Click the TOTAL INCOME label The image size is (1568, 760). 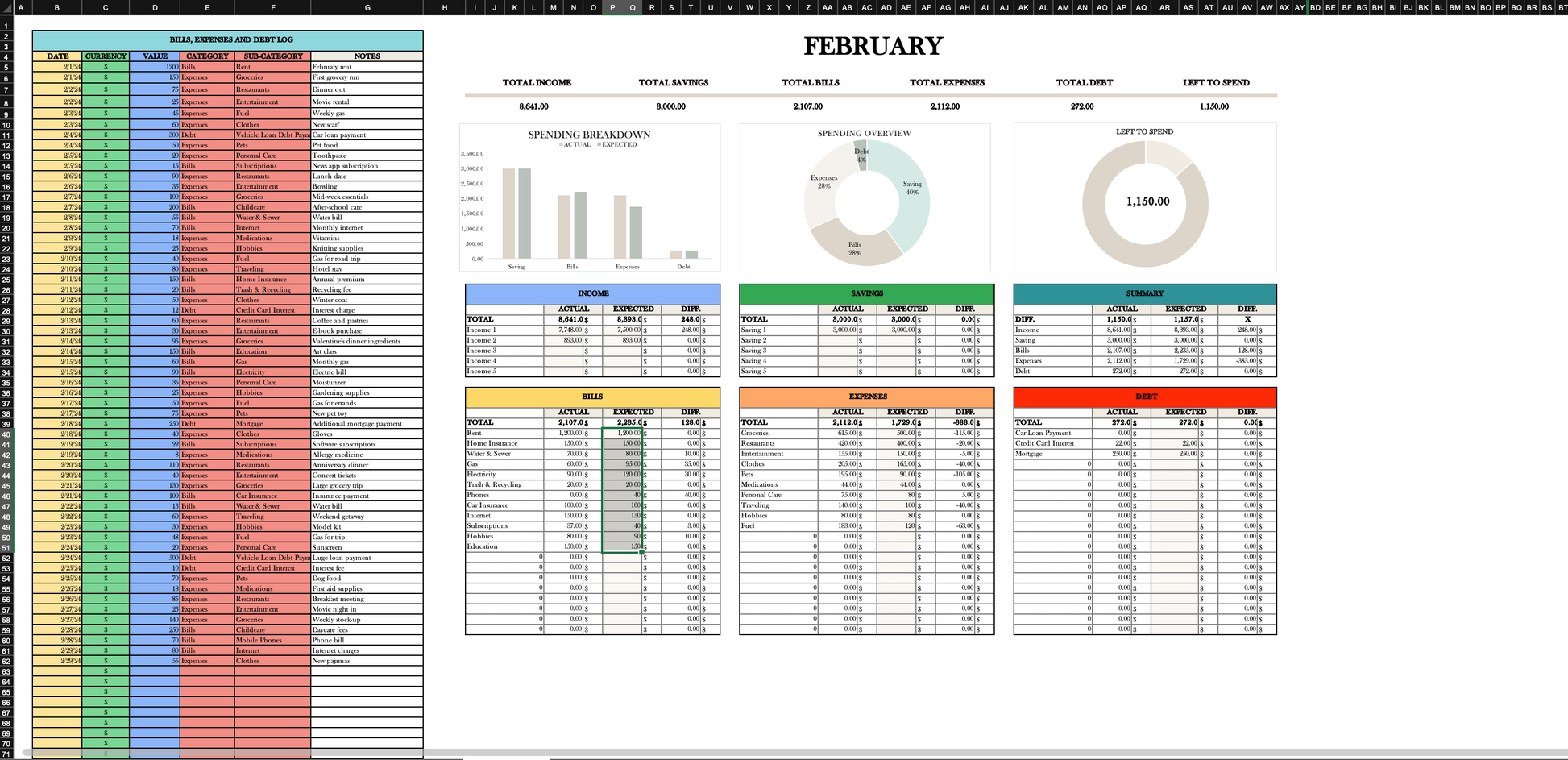537,83
